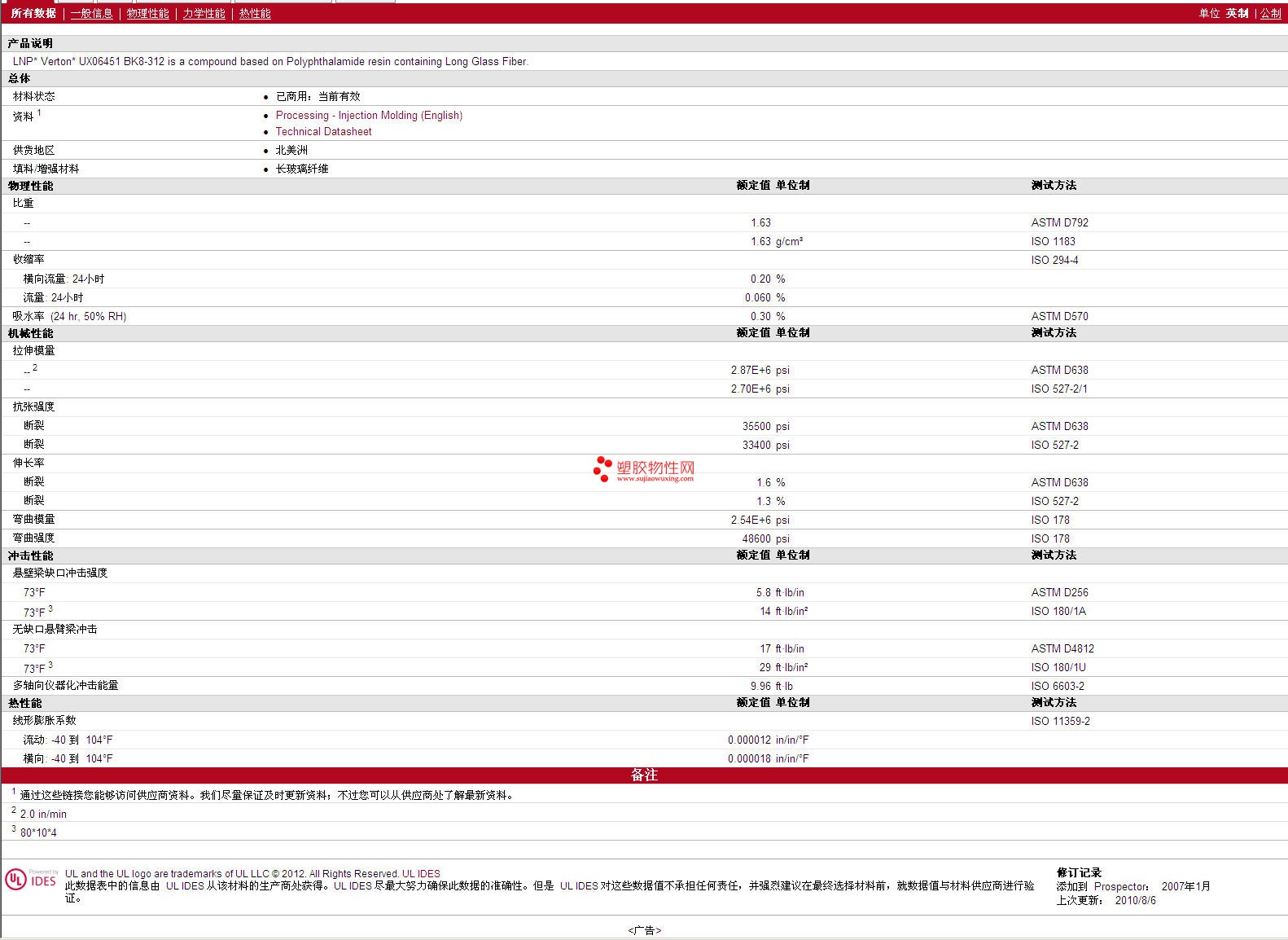Click the 80*10*4 footnote text

click(x=38, y=832)
